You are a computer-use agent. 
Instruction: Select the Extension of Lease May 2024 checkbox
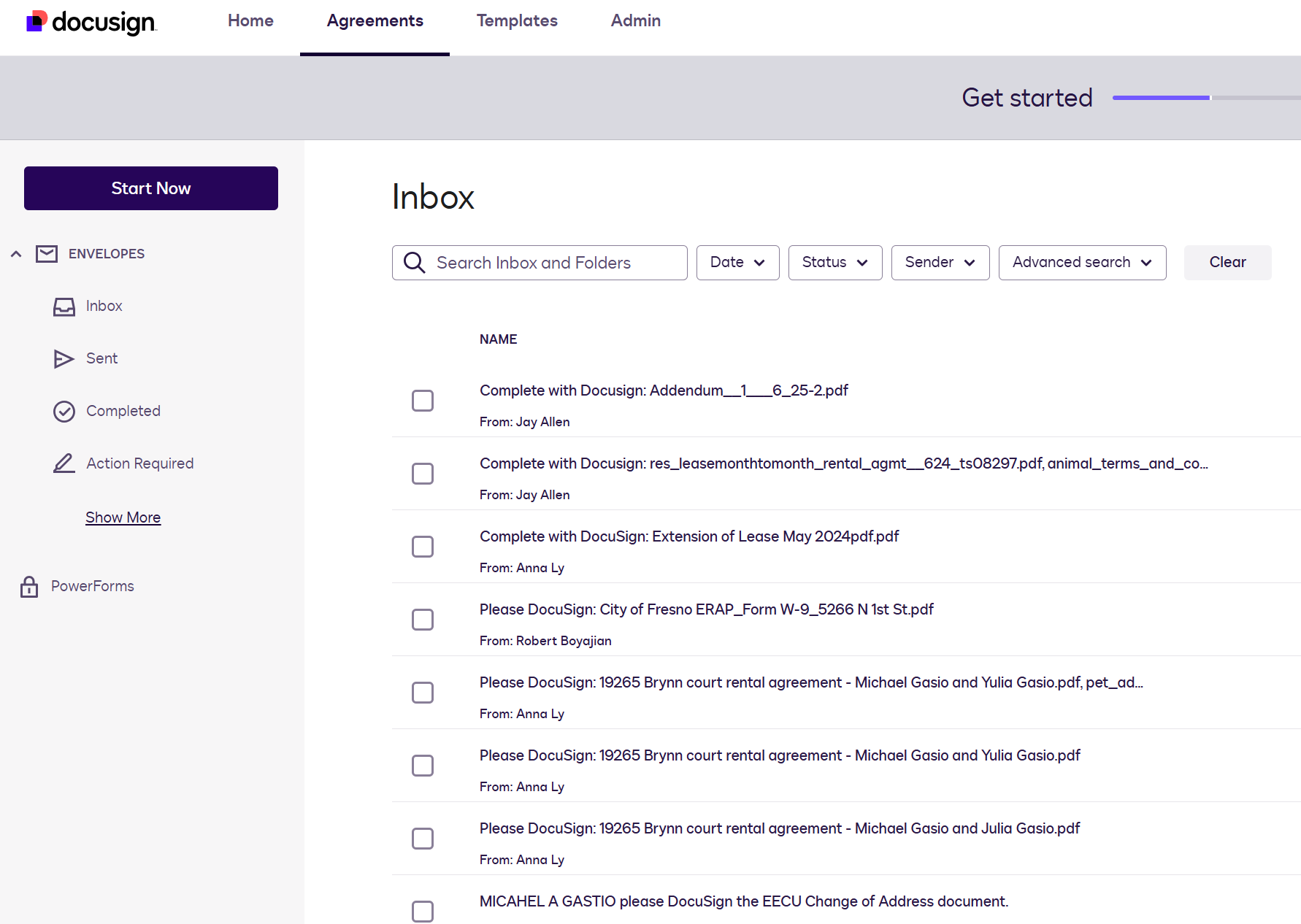pyautogui.click(x=423, y=547)
